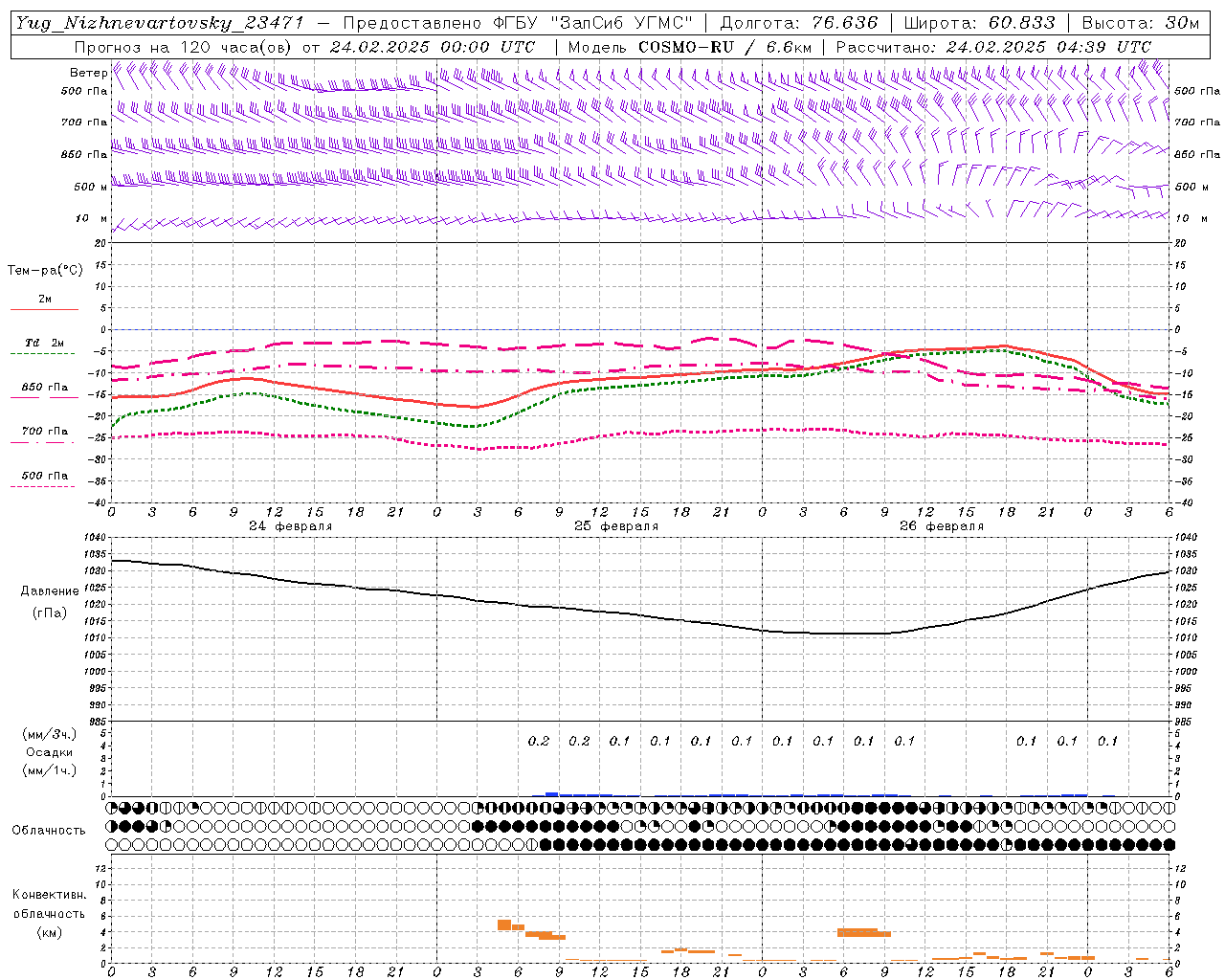Click the 700 гПа temperature legend entry

pyautogui.click(x=45, y=432)
